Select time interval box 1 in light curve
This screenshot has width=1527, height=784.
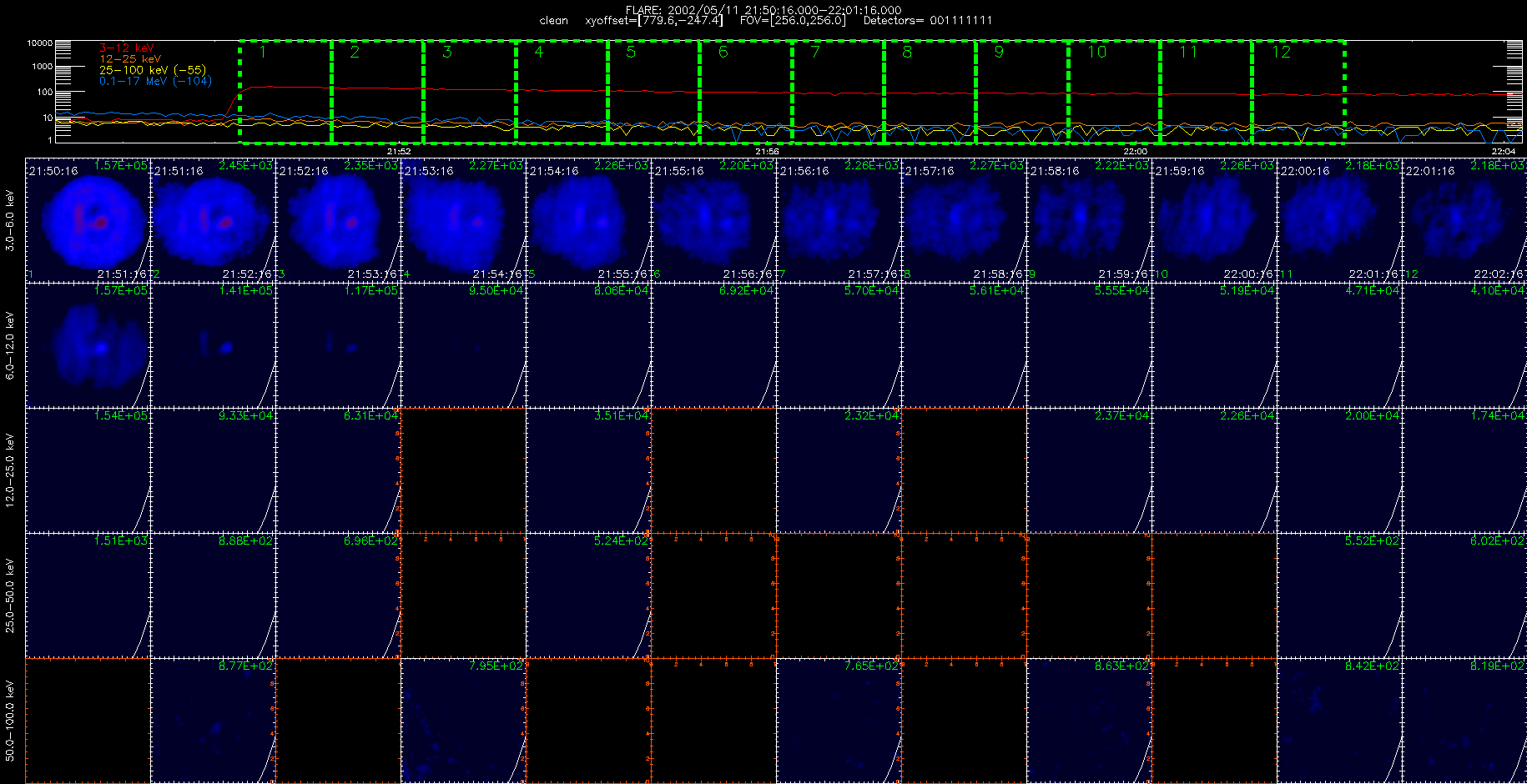pyautogui.click(x=285, y=92)
